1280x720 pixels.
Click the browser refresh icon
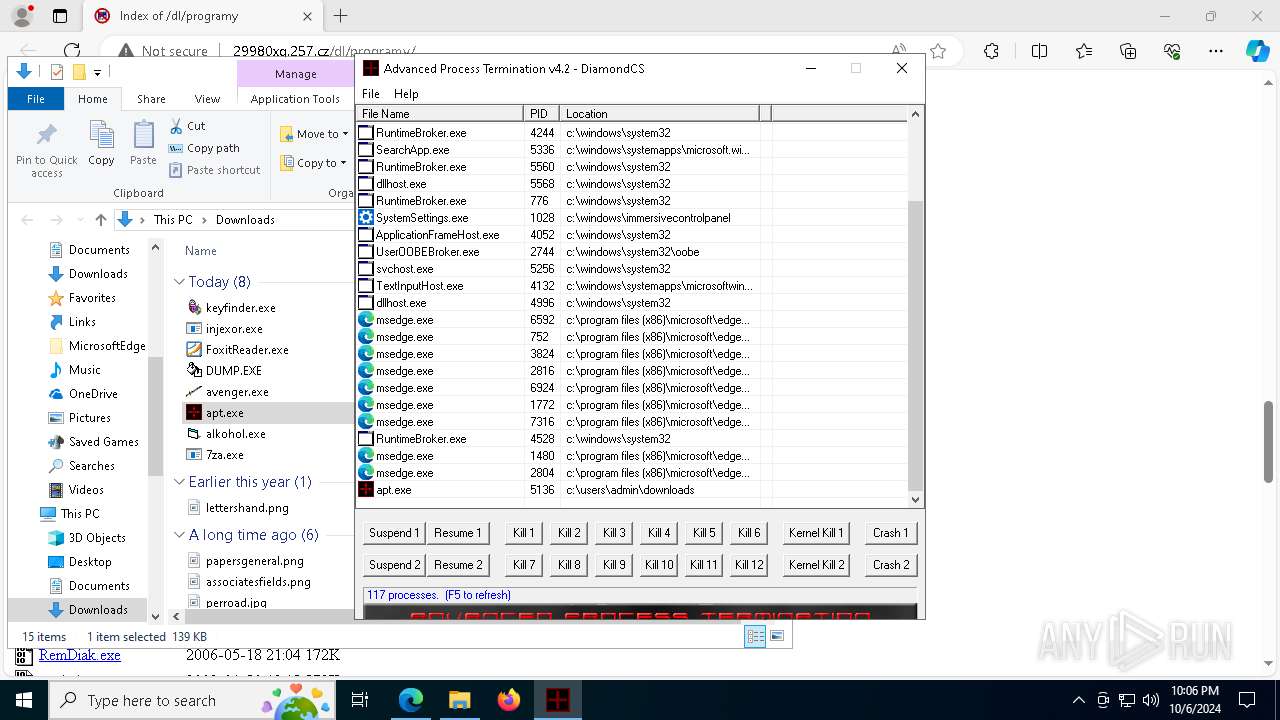71,50
